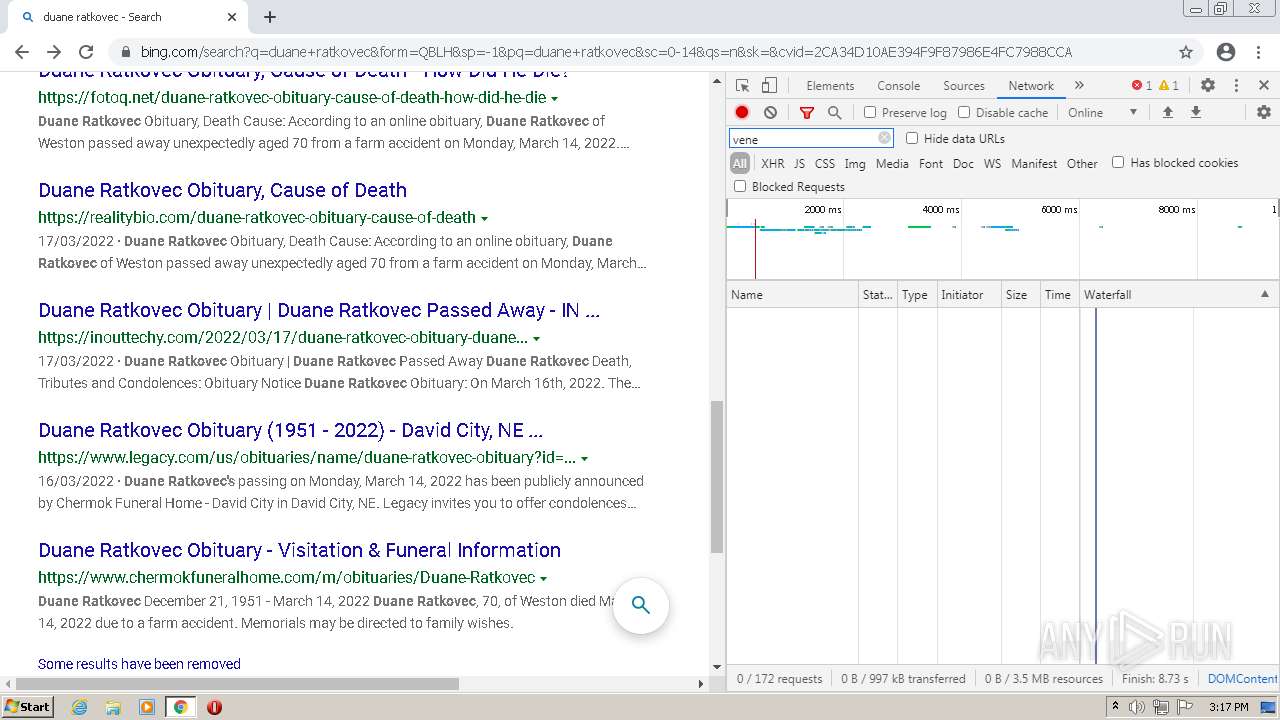
Task: Filter requests by Font
Action: [931, 163]
